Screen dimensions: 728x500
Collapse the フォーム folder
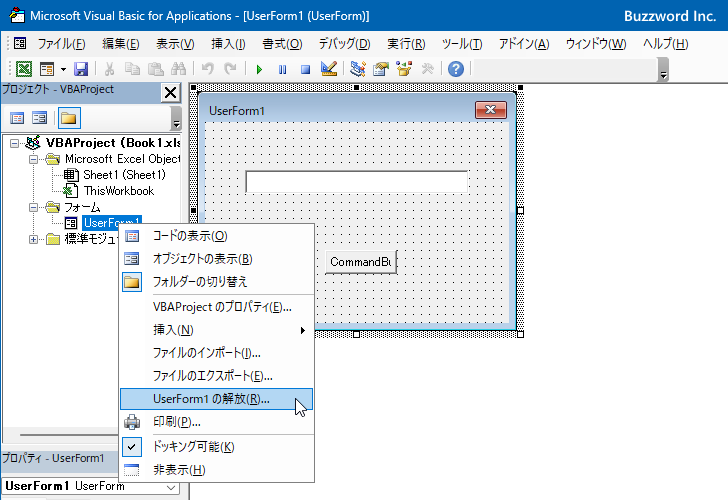point(33,208)
